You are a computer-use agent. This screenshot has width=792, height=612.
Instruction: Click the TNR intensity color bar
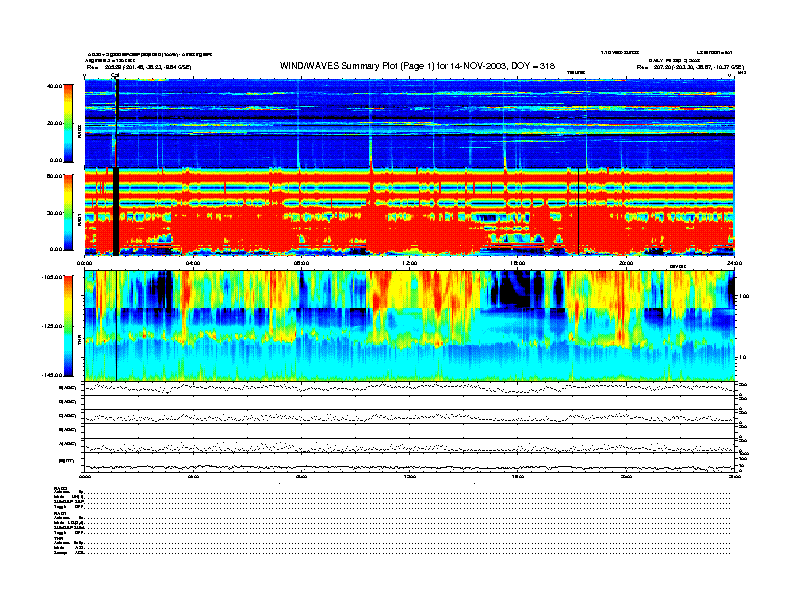click(x=68, y=326)
